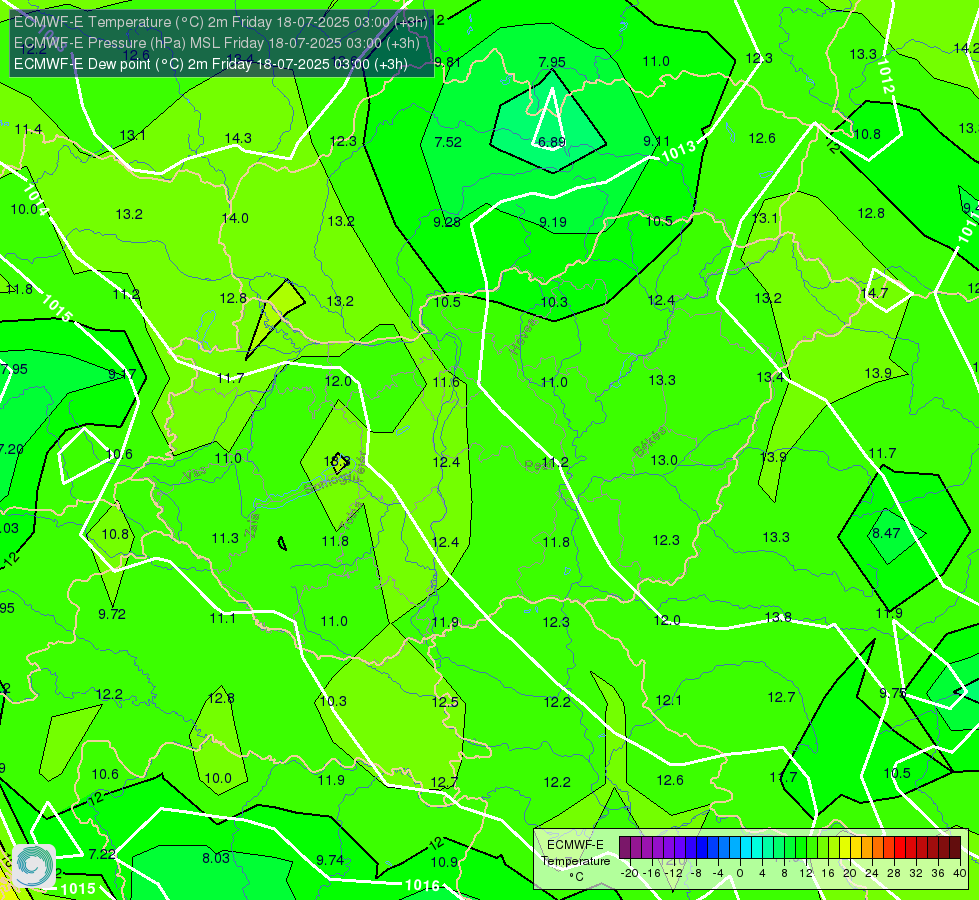Click the dark purple legend swatch above -20
979x900 pixels.
(x=625, y=848)
